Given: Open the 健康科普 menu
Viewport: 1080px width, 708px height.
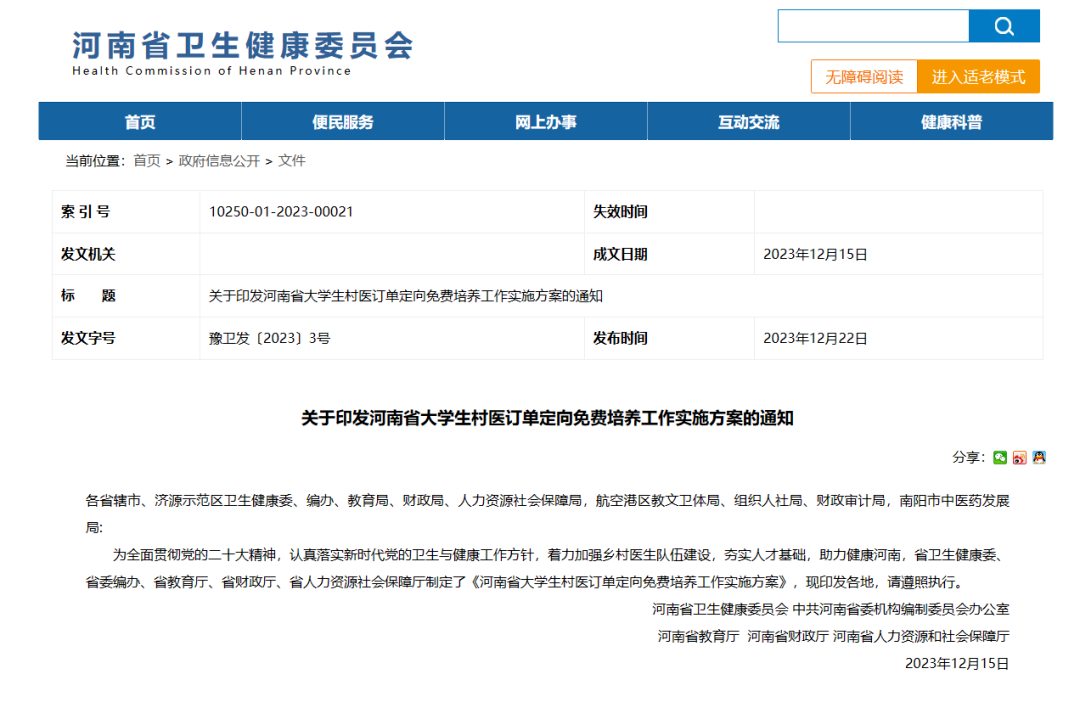Looking at the screenshot, I should (x=951, y=120).
